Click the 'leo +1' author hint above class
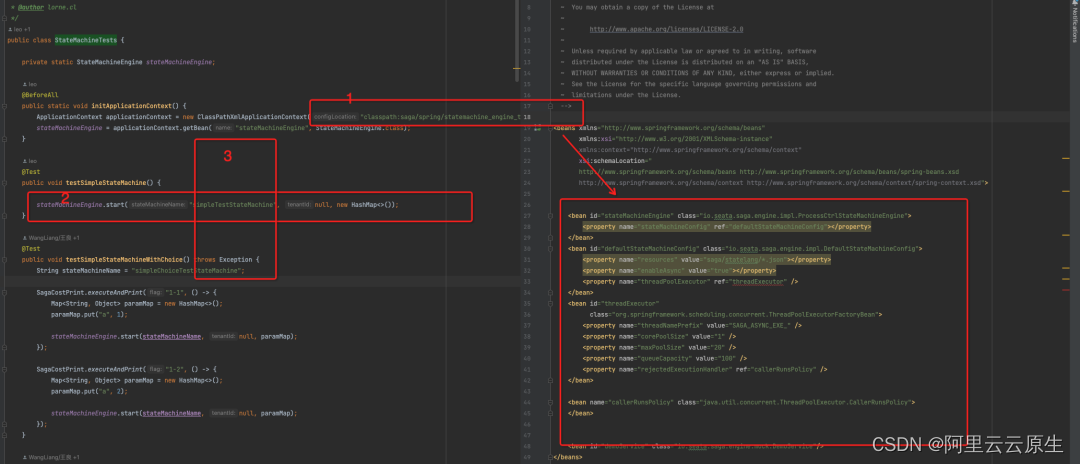The width and height of the screenshot is (1080, 464). point(19,30)
